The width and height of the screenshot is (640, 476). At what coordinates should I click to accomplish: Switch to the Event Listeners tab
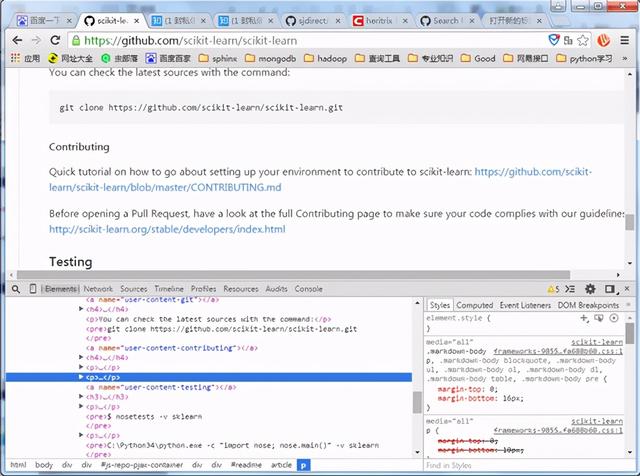coord(525,305)
